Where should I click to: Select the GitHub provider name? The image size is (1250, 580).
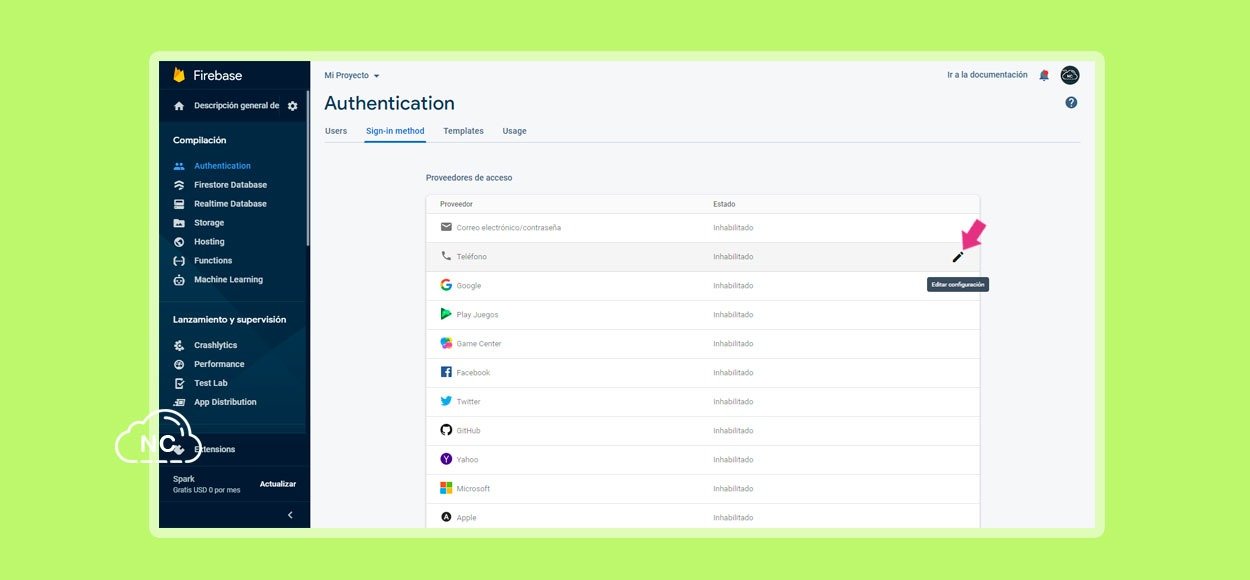469,431
